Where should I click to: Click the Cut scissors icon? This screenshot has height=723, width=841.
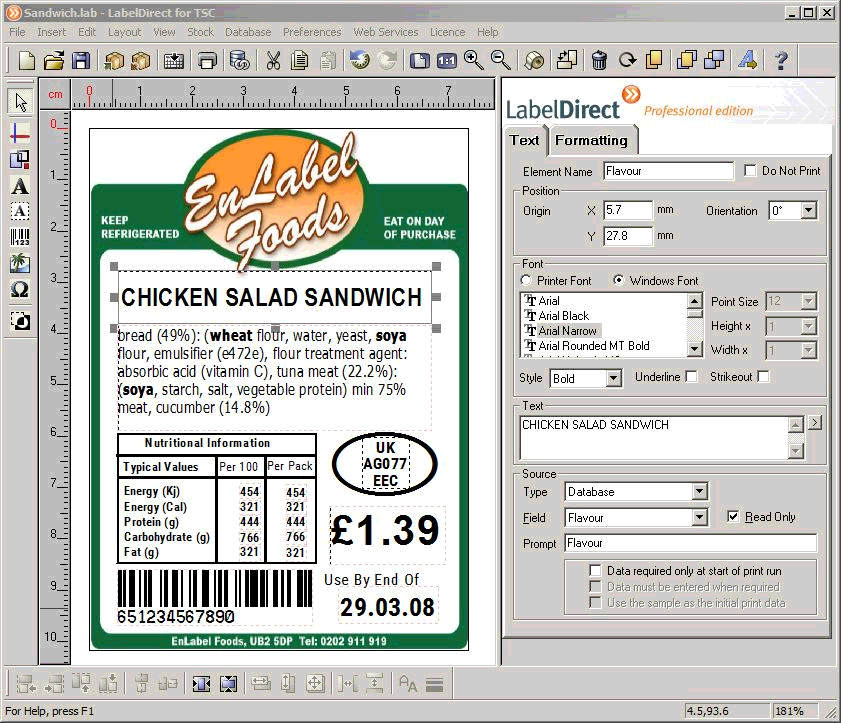point(273,60)
